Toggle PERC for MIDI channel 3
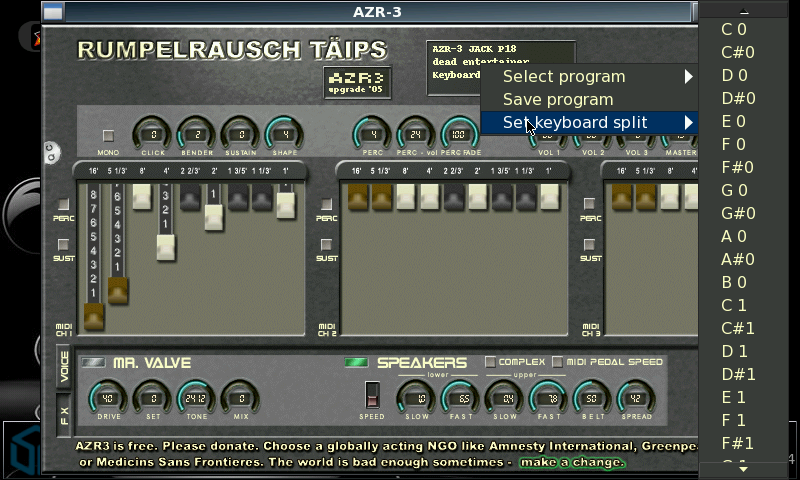This screenshot has height=480, width=800. tap(589, 204)
